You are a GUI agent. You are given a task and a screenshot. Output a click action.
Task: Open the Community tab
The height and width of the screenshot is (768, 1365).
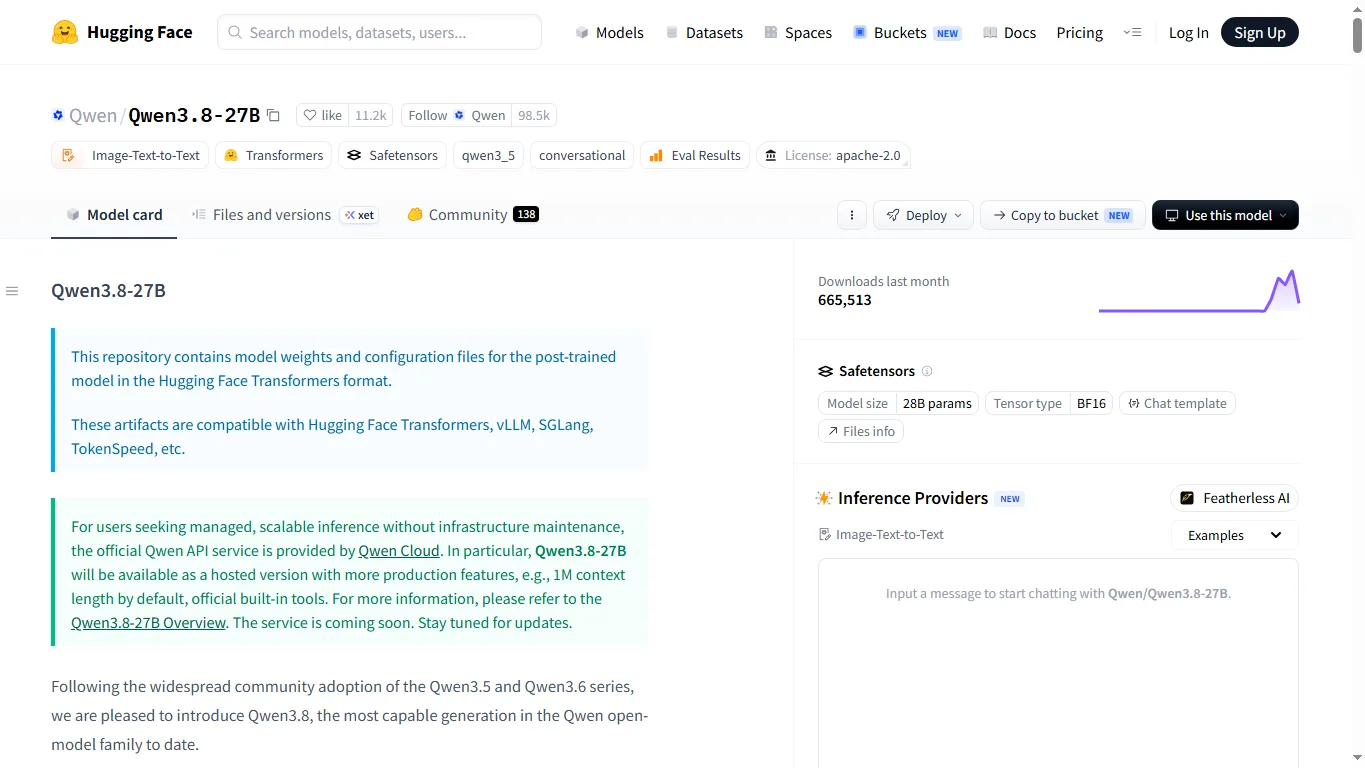pos(473,215)
